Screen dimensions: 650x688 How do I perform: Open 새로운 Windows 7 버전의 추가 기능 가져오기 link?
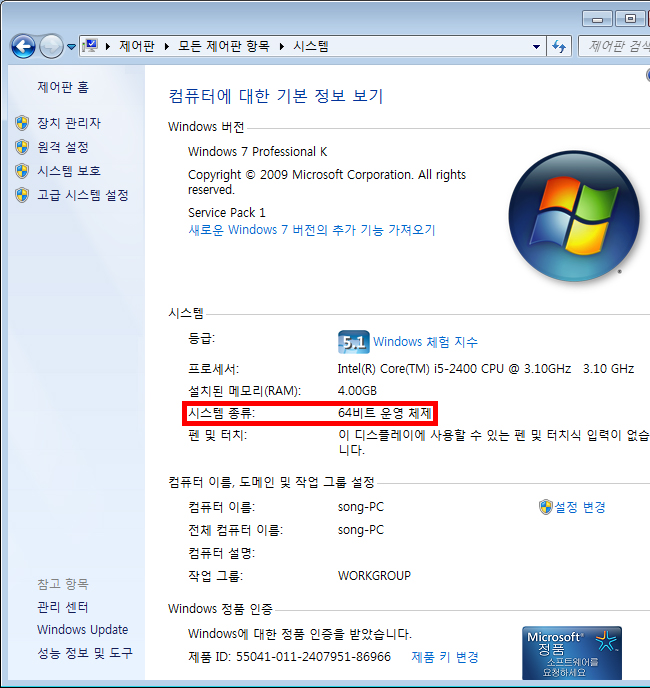312,230
